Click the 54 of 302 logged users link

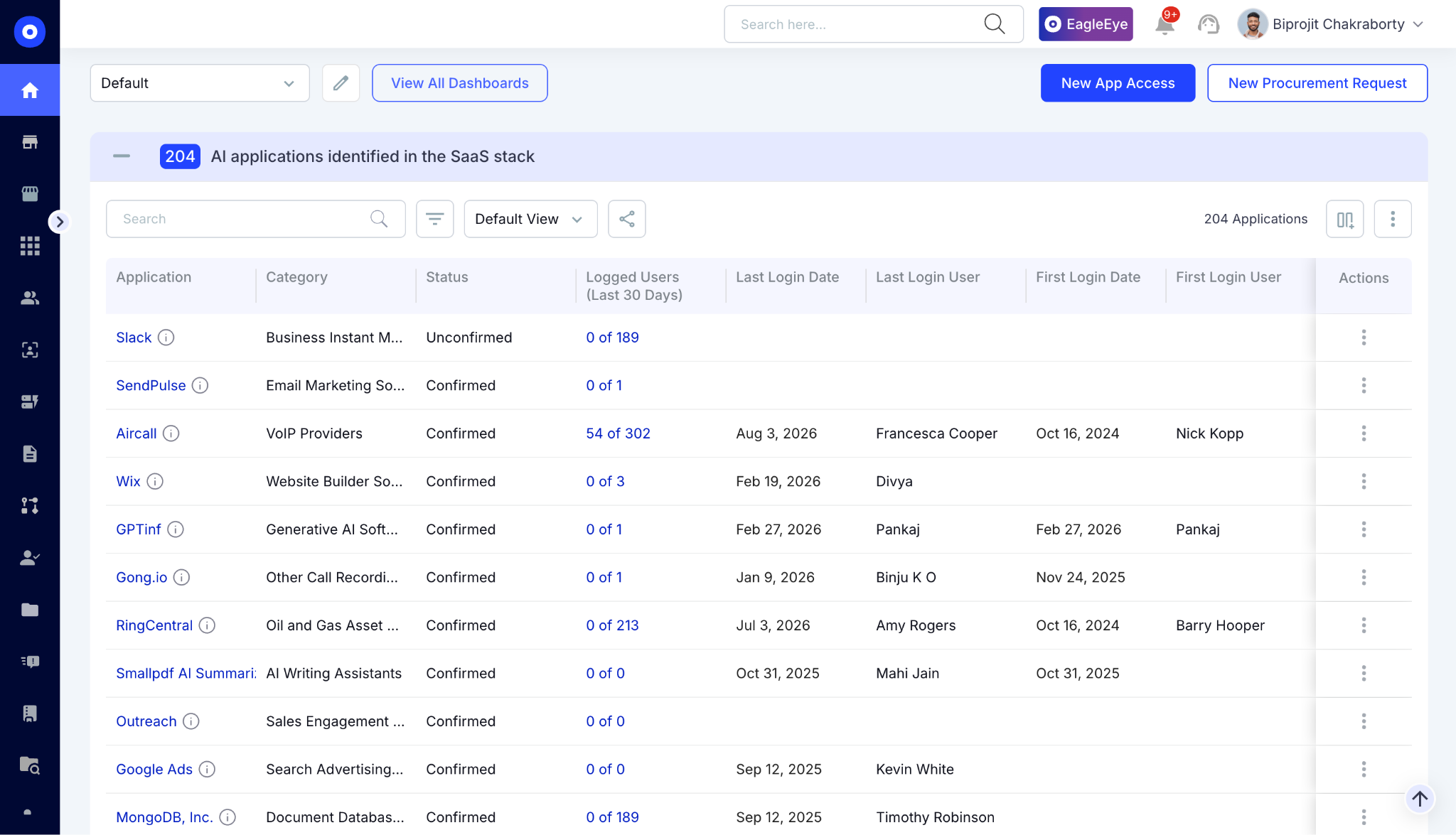tap(618, 433)
